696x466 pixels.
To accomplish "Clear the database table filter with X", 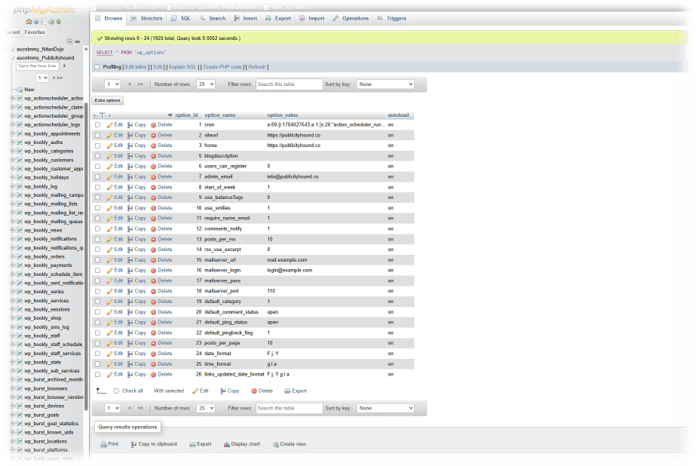I will pos(64,66).
